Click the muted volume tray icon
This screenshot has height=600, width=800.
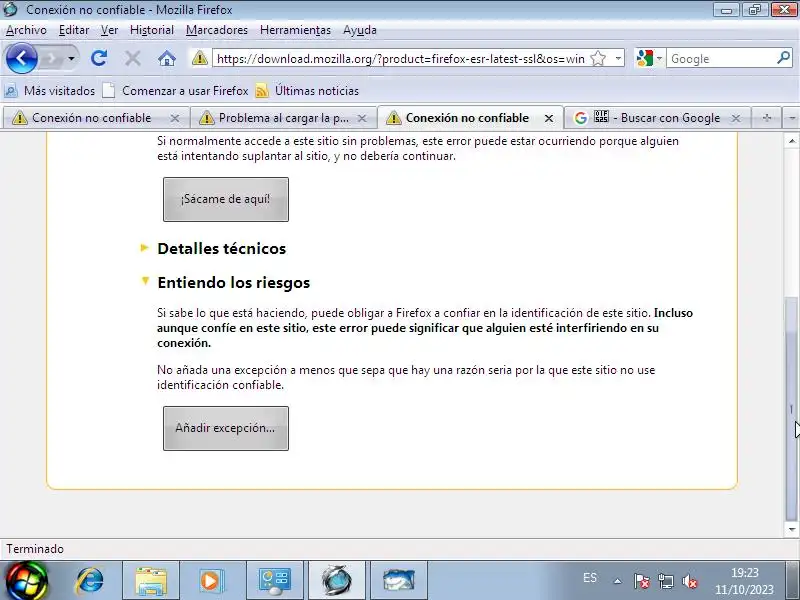[x=689, y=581]
